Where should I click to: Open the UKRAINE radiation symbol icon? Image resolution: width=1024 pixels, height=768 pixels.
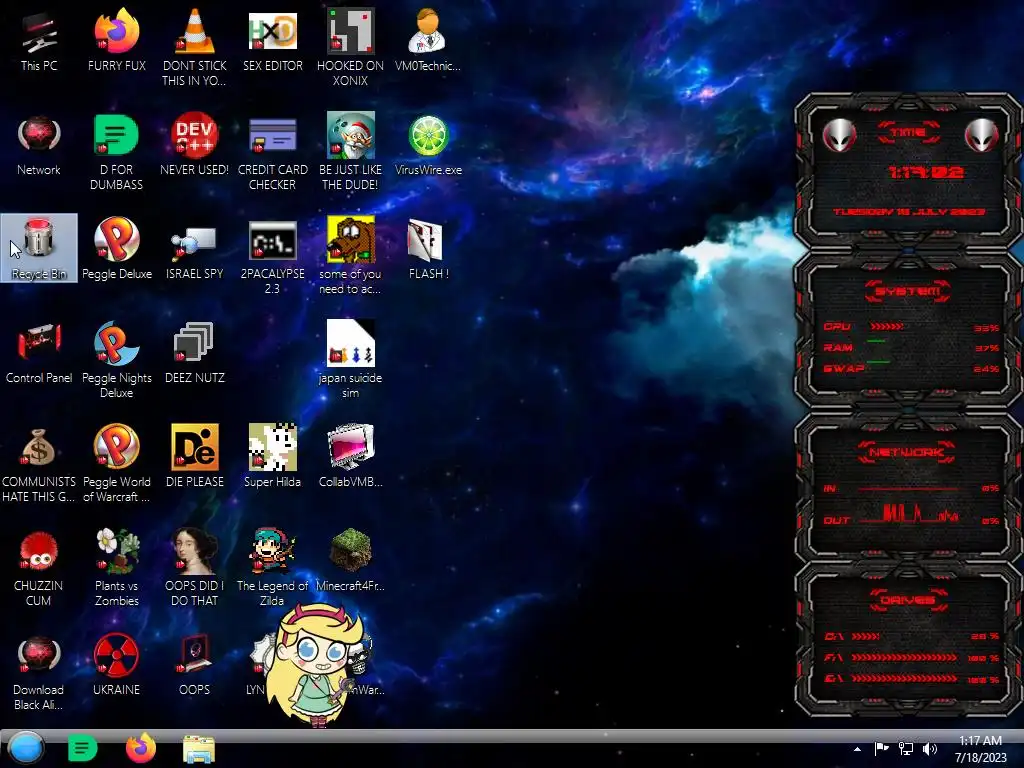(x=116, y=665)
